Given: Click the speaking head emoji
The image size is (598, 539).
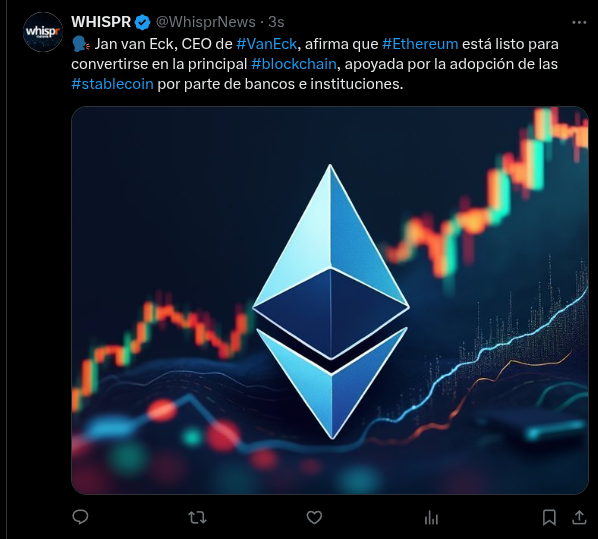Looking at the screenshot, I should [81, 44].
